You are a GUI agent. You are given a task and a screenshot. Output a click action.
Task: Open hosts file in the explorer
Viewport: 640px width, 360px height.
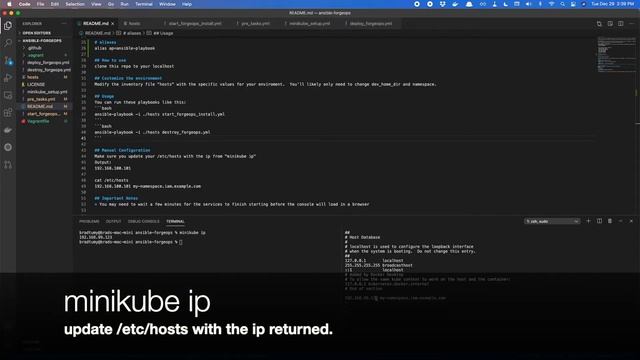pyautogui.click(x=33, y=77)
